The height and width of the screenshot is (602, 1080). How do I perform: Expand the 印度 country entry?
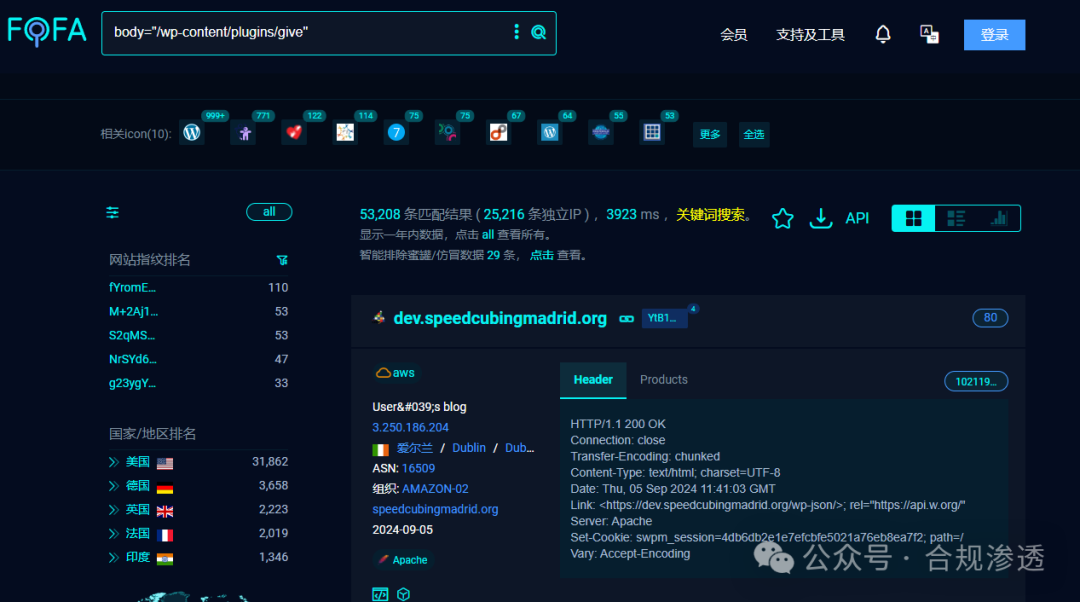(x=114, y=557)
